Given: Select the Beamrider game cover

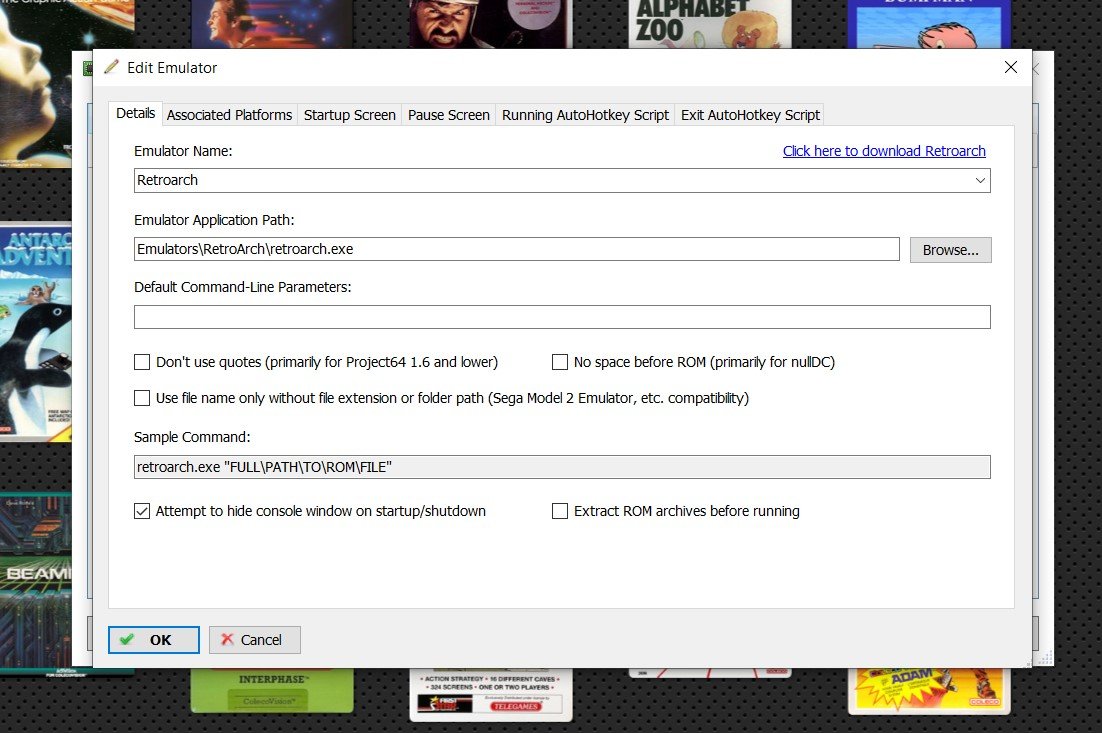Looking at the screenshot, I should coord(36,583).
